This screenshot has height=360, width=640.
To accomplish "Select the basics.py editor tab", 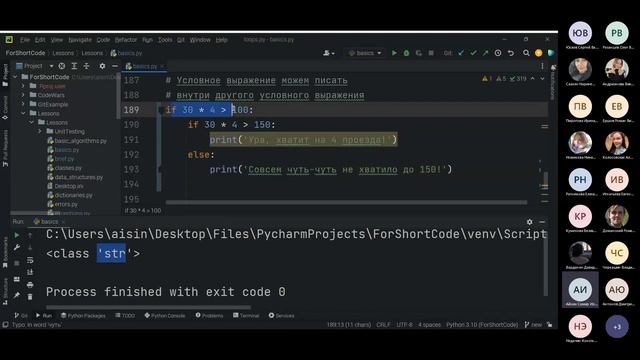I will pos(145,66).
